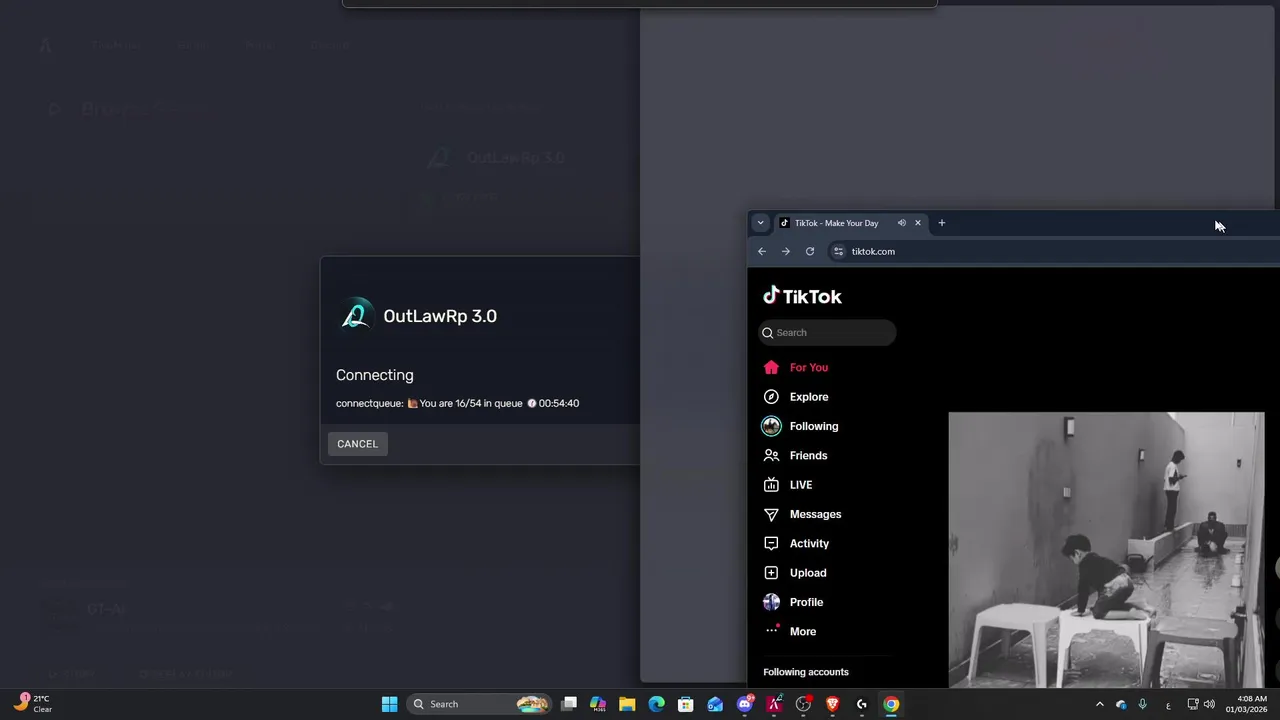Viewport: 1280px width, 720px height.
Task: Open Task View from taskbar
Action: pos(569,704)
